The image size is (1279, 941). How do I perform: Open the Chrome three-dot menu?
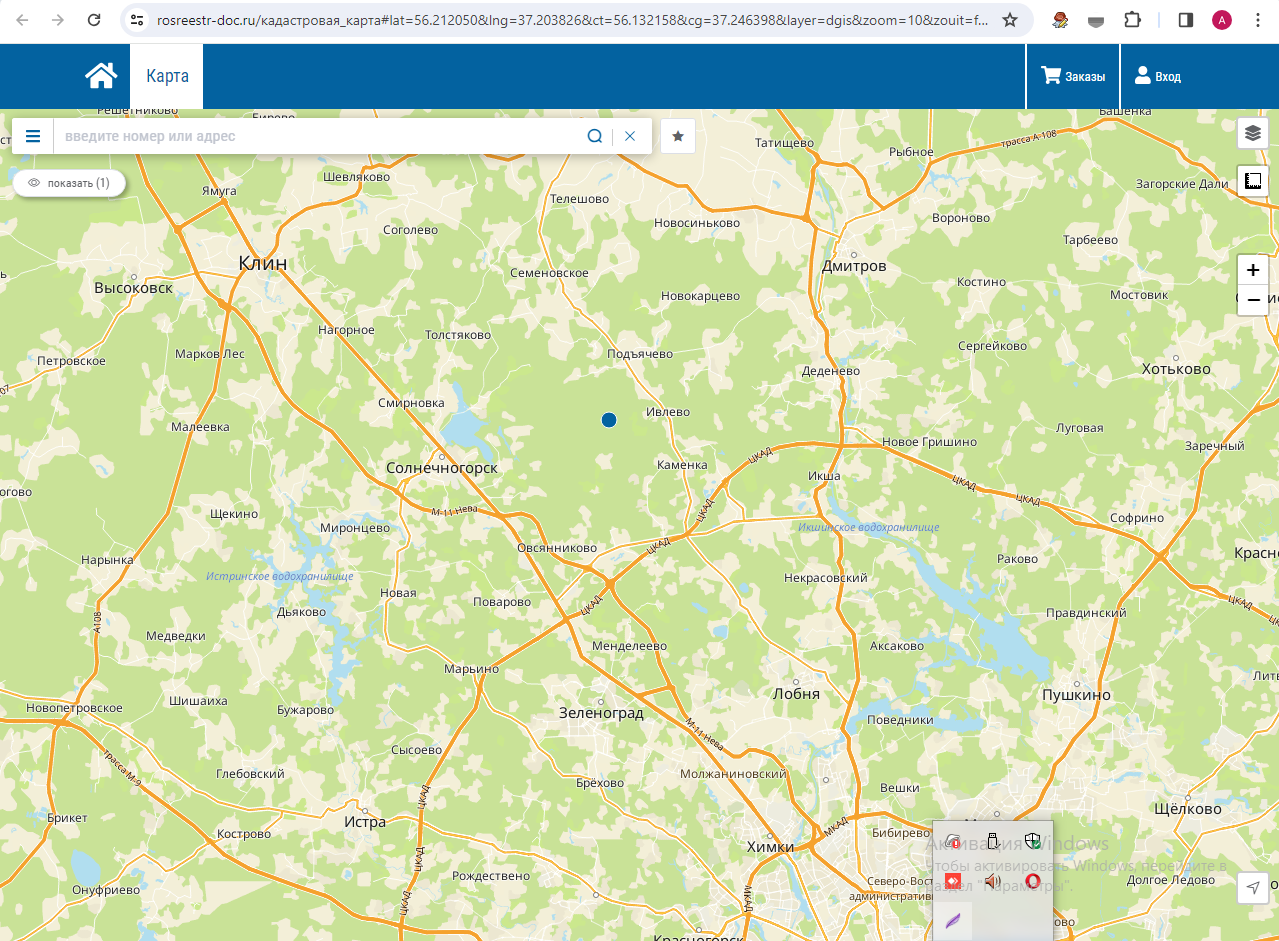coord(1258,20)
